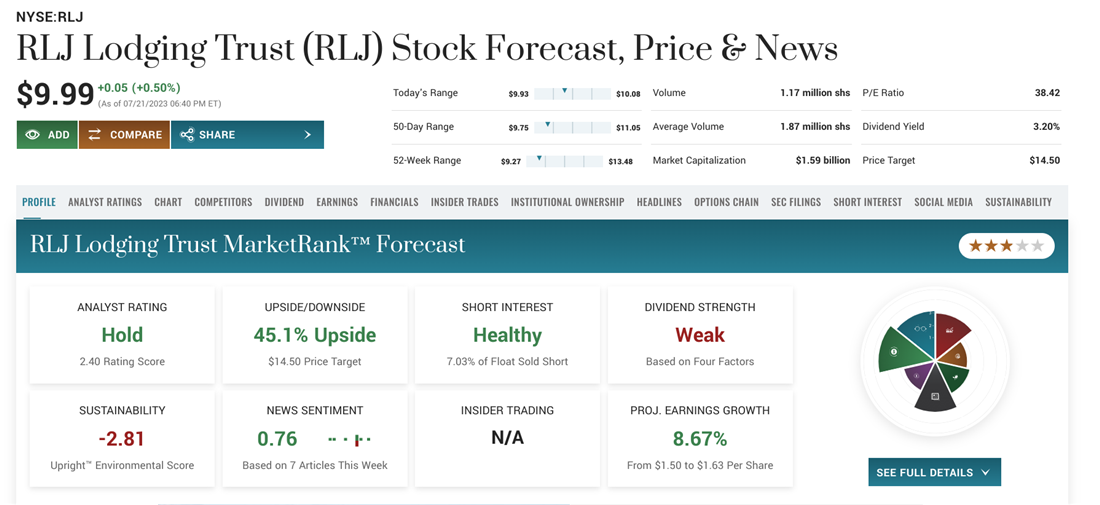
Task: Click the dark green right segment of pie chart
Action: (954, 378)
